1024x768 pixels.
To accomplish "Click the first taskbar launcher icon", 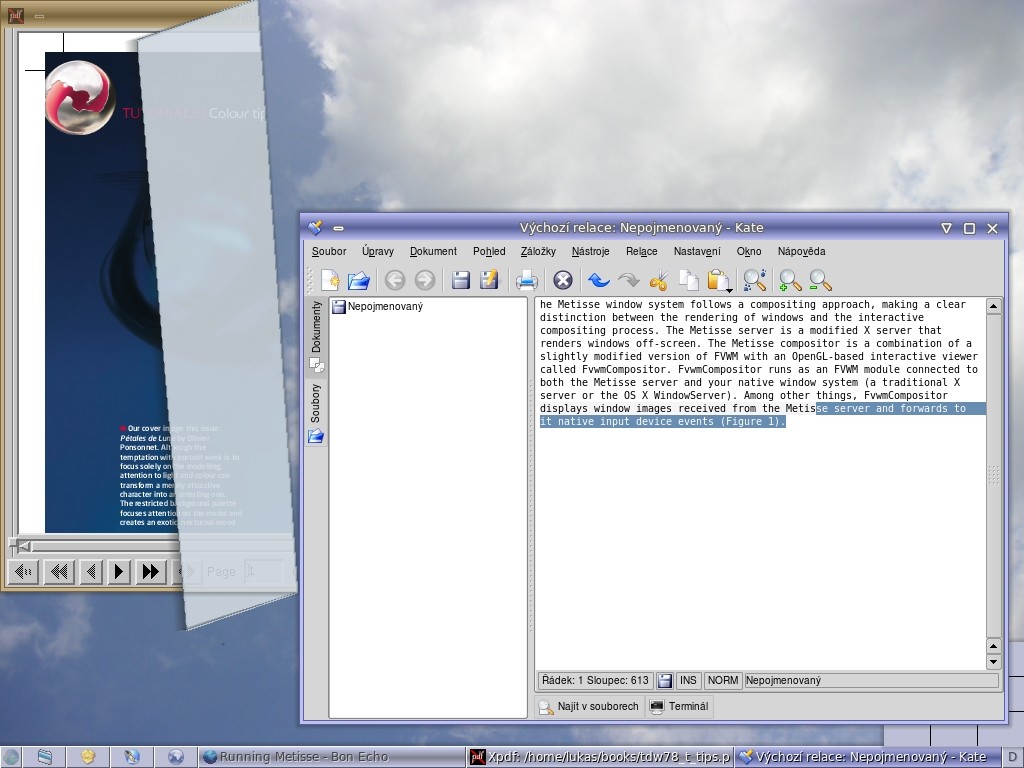I will 11,757.
